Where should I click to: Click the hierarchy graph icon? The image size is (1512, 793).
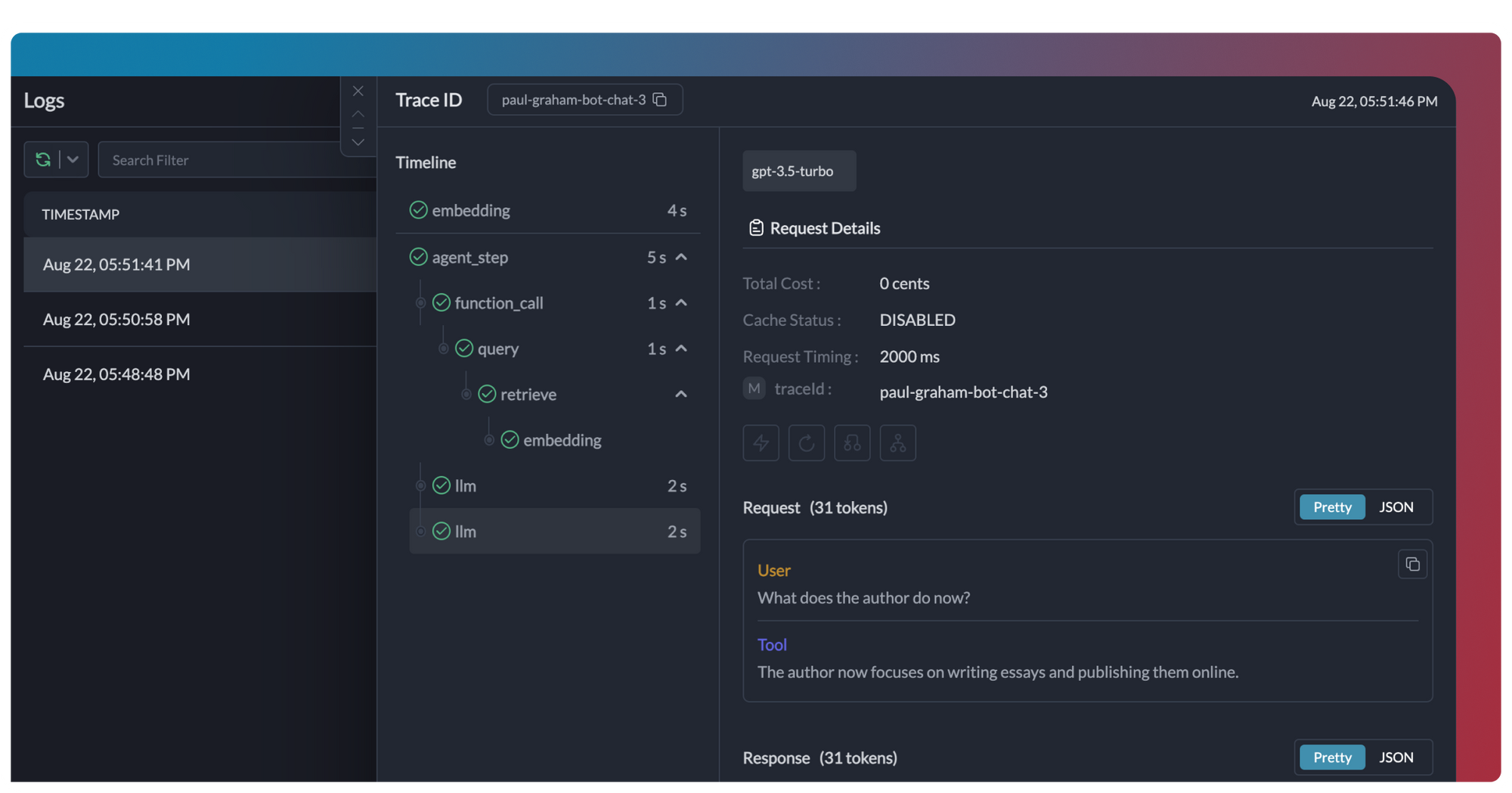point(897,443)
